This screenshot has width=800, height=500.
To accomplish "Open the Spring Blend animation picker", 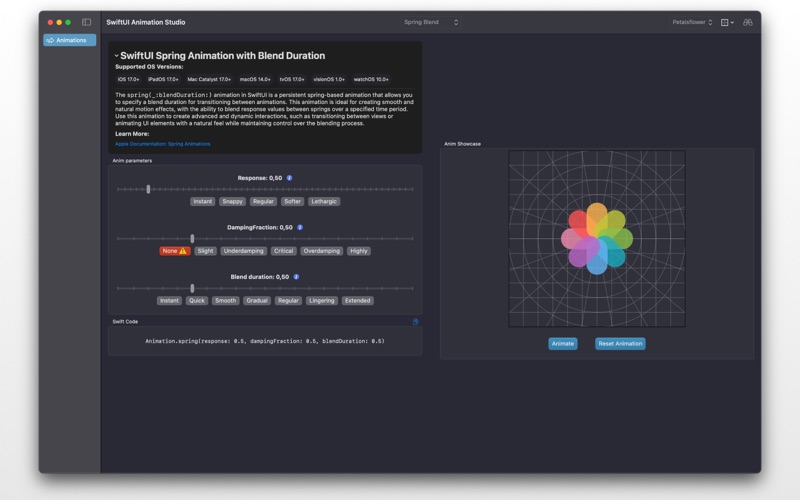I will click(431, 22).
